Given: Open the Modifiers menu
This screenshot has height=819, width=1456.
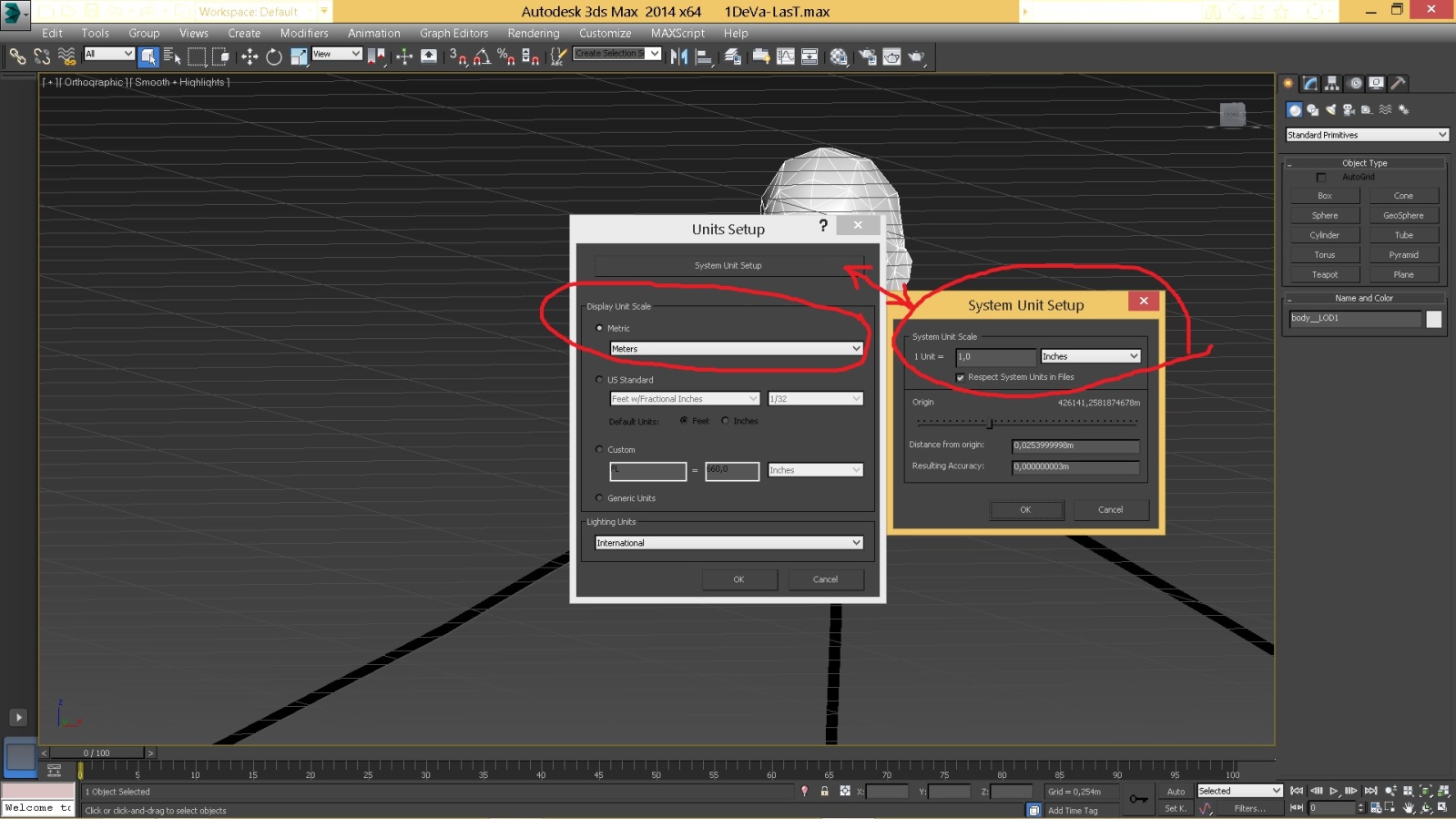Looking at the screenshot, I should 304,33.
